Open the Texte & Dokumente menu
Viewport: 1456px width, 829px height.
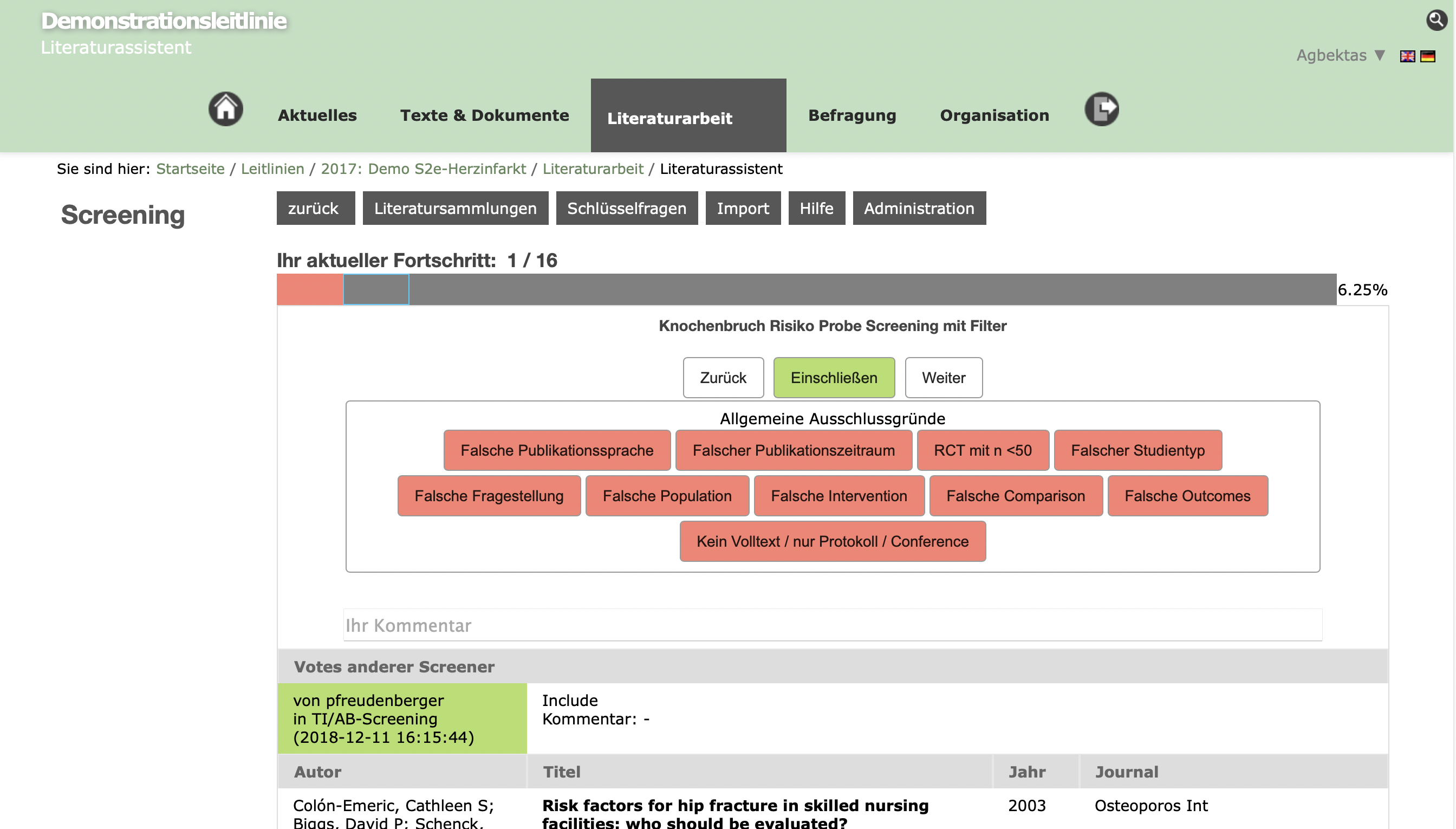coord(484,115)
